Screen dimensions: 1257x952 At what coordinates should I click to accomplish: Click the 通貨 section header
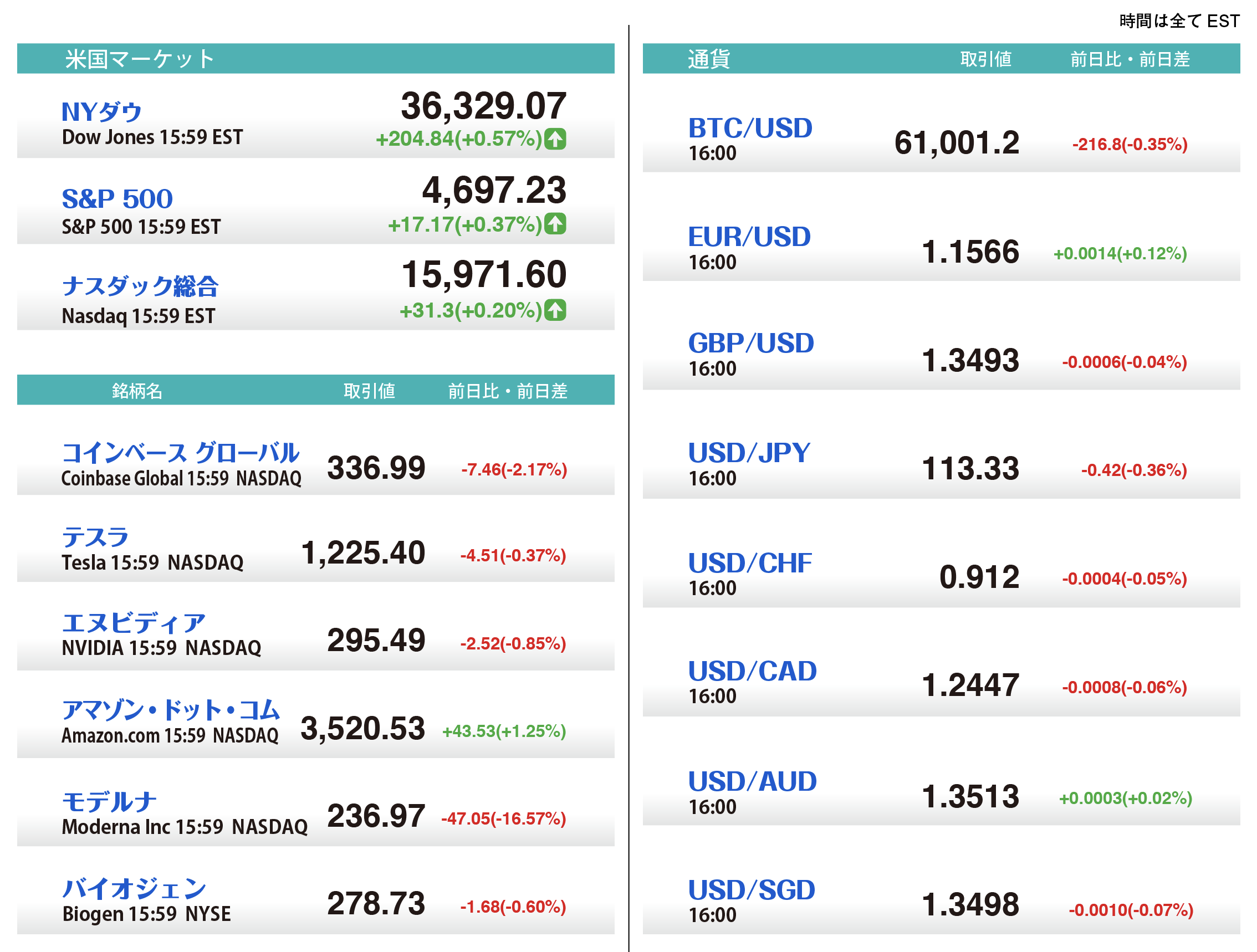coord(708,59)
